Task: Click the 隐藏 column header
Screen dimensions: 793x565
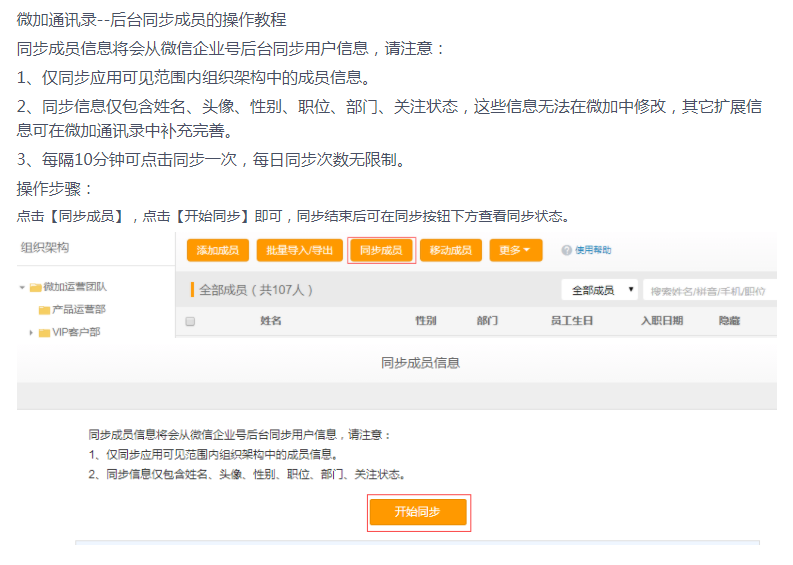Action: pyautogui.click(x=729, y=321)
